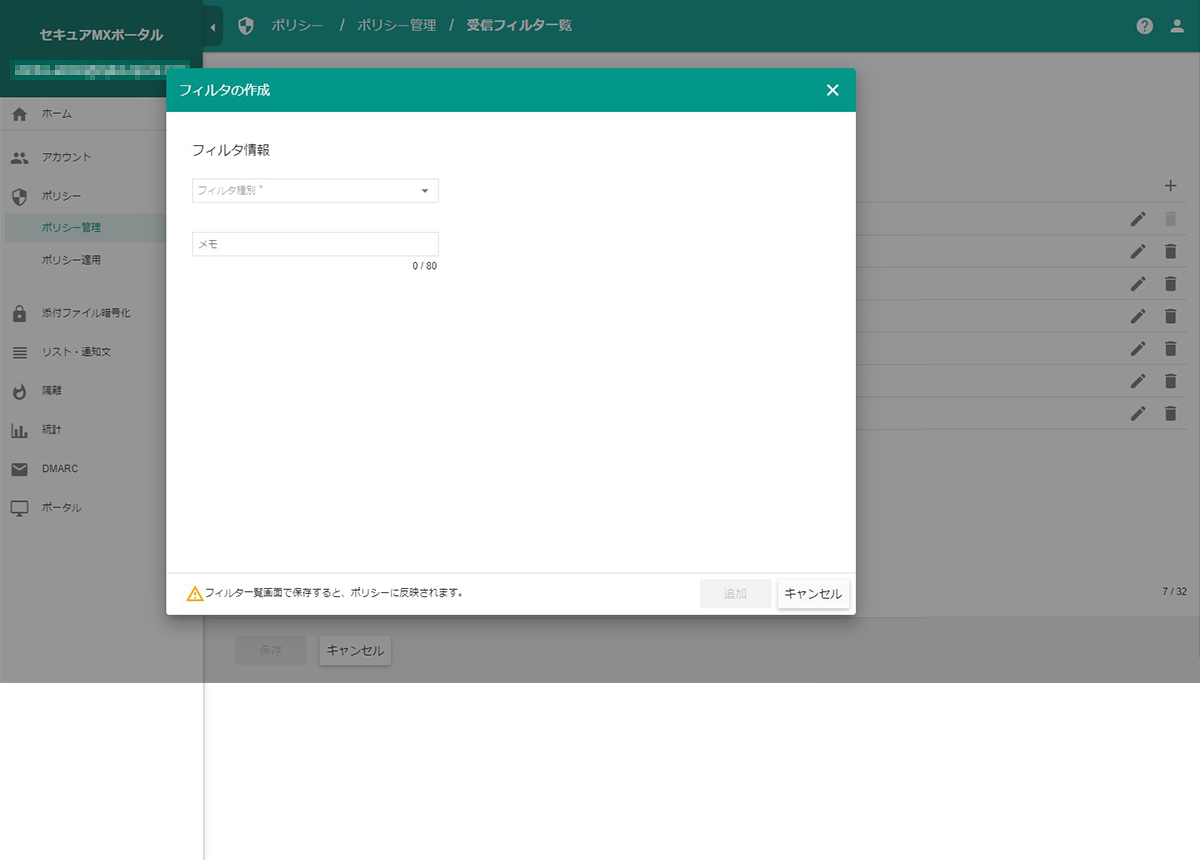Collapse the sidebar with the arrow toggle
Screen dimensions: 1200x860
(x=213, y=26)
